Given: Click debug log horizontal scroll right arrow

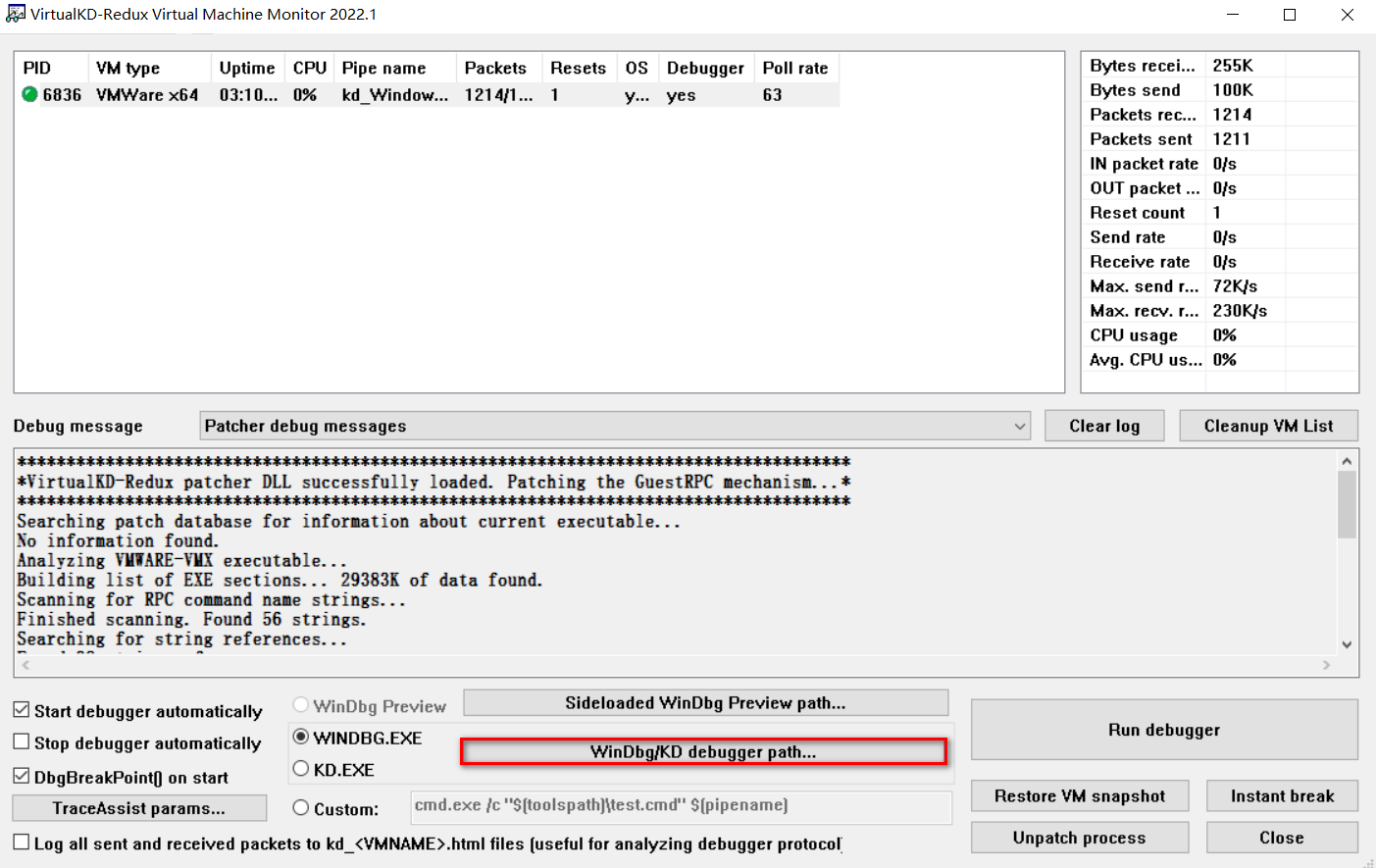Looking at the screenshot, I should point(1326,665).
